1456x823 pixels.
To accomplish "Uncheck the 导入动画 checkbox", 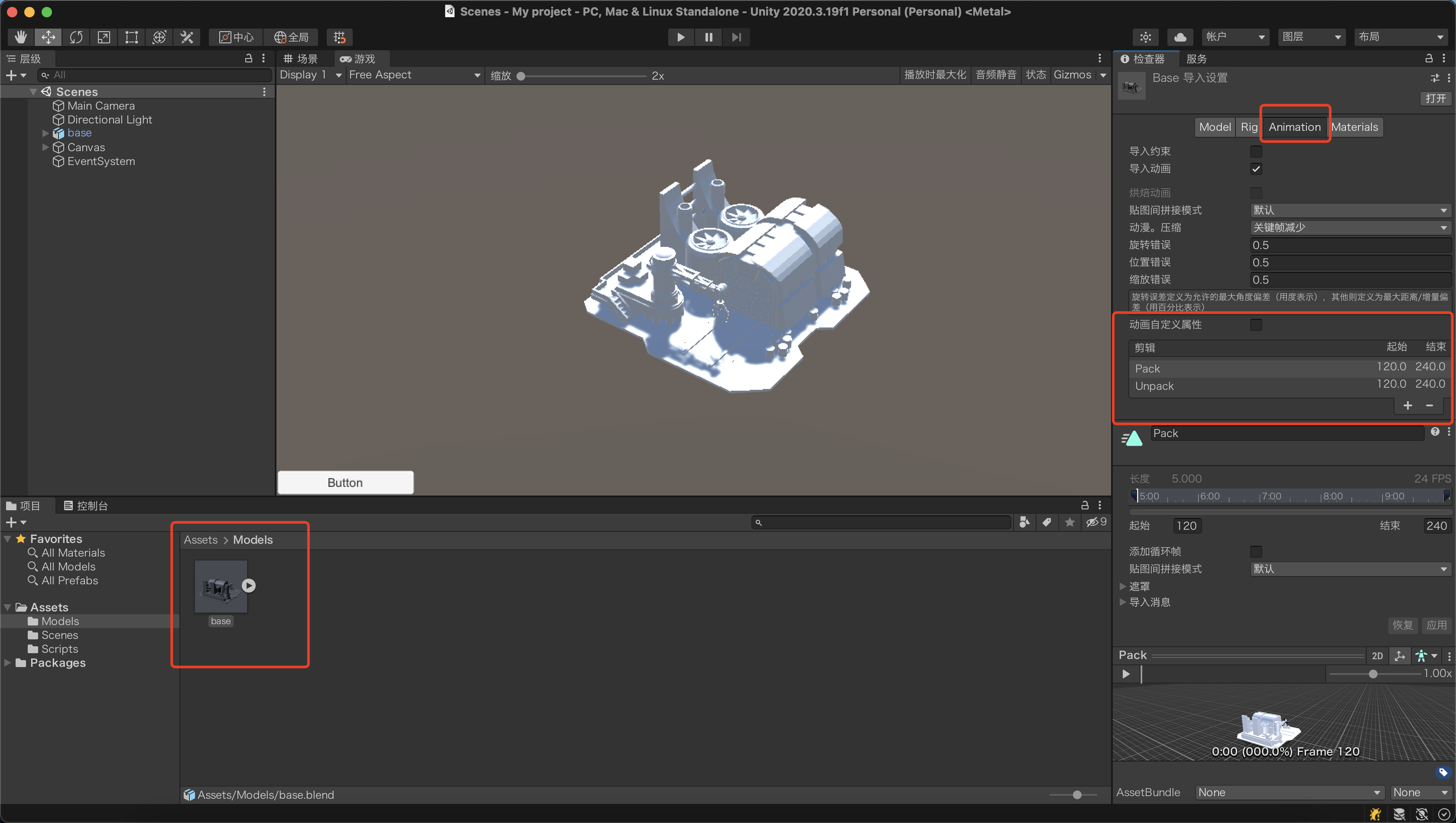I will pos(1256,169).
